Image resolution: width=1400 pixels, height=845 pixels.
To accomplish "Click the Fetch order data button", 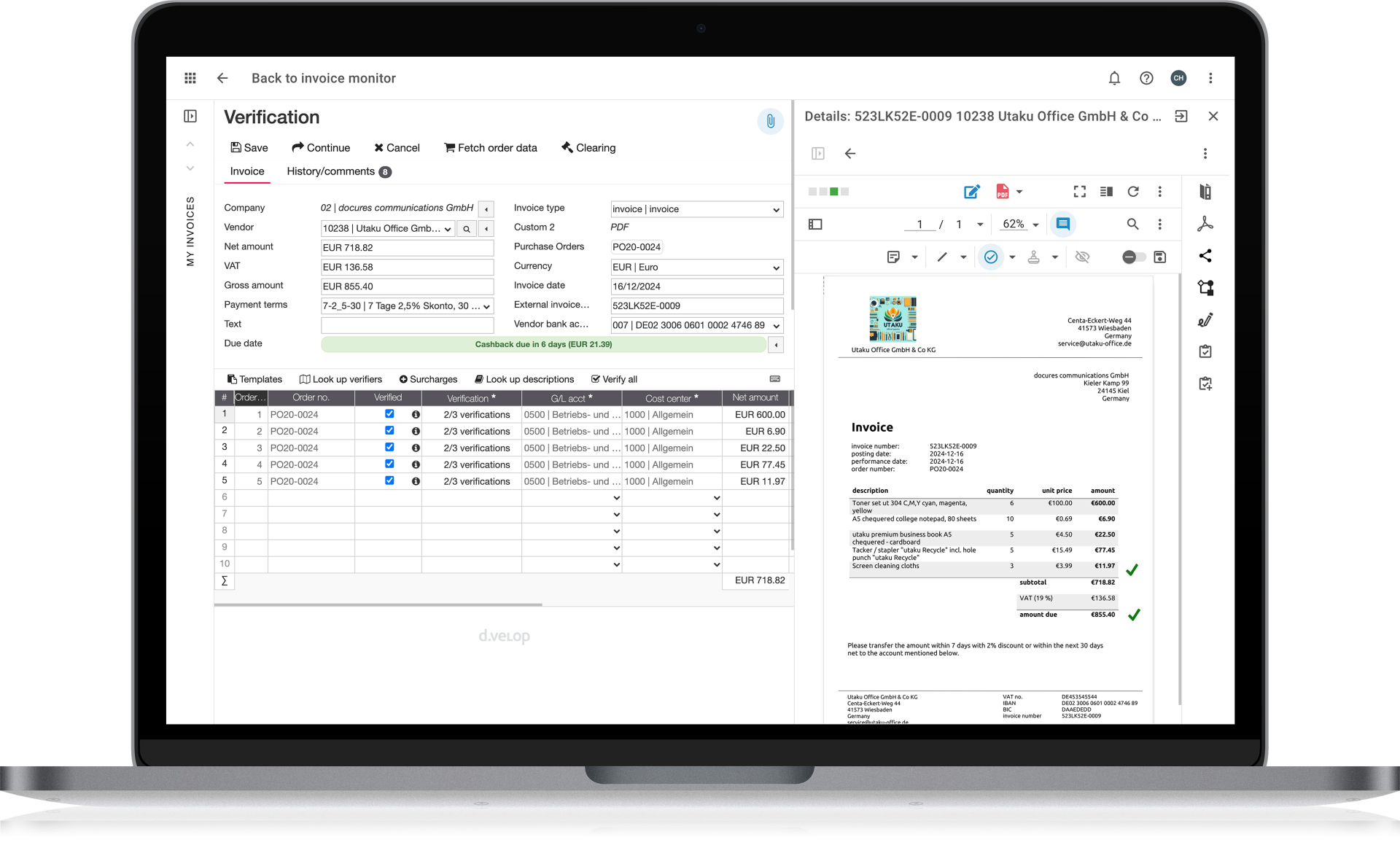I will pyautogui.click(x=490, y=147).
